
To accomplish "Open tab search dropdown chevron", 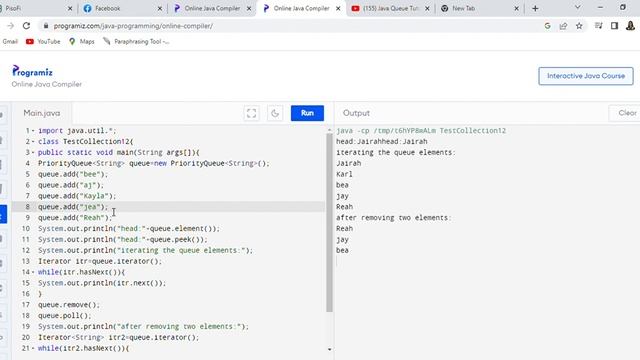I will pos(578,7).
